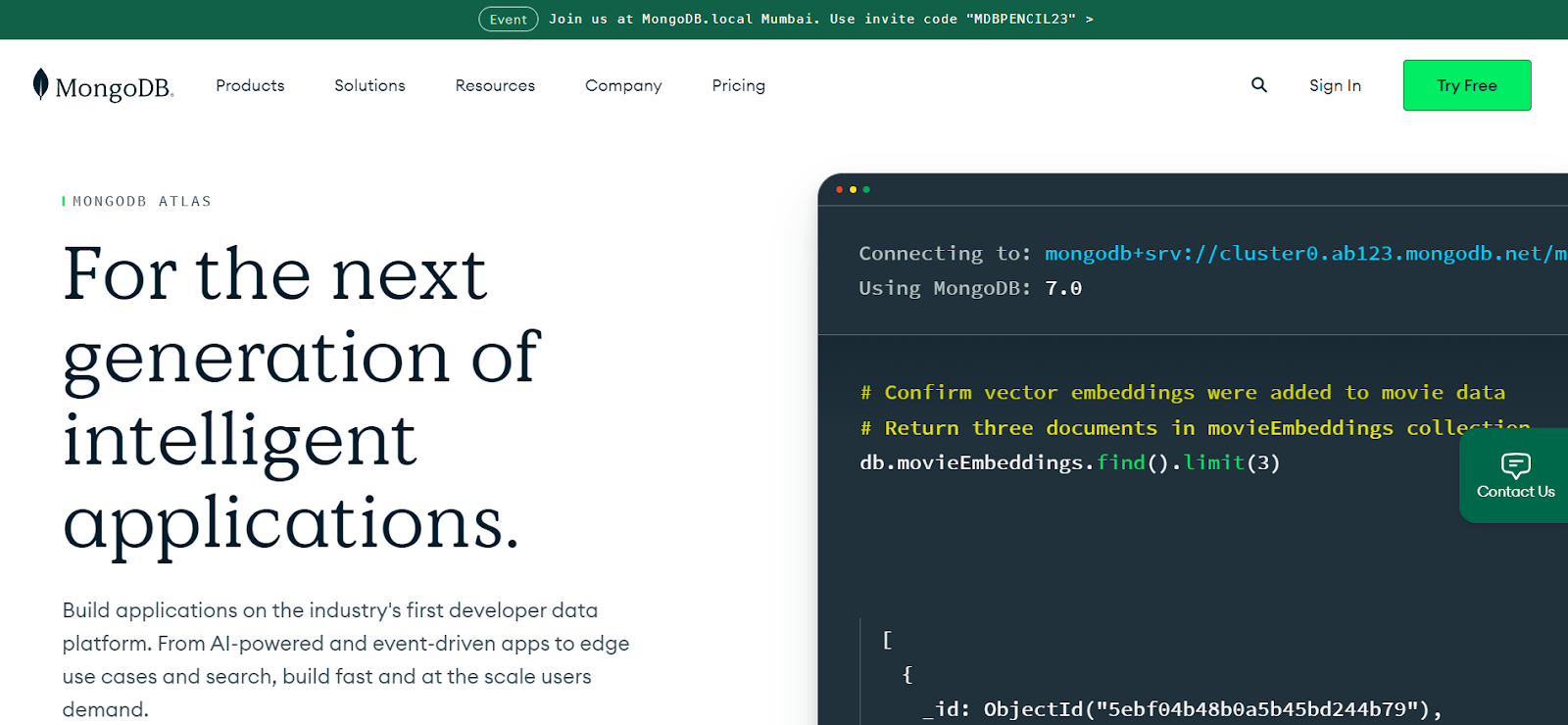Open the Solutions menu

[x=369, y=85]
